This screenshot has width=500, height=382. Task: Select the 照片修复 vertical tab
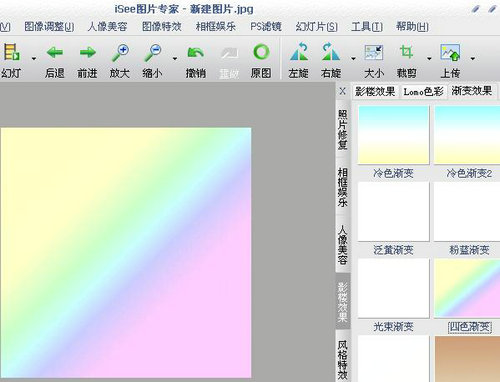tap(343, 129)
